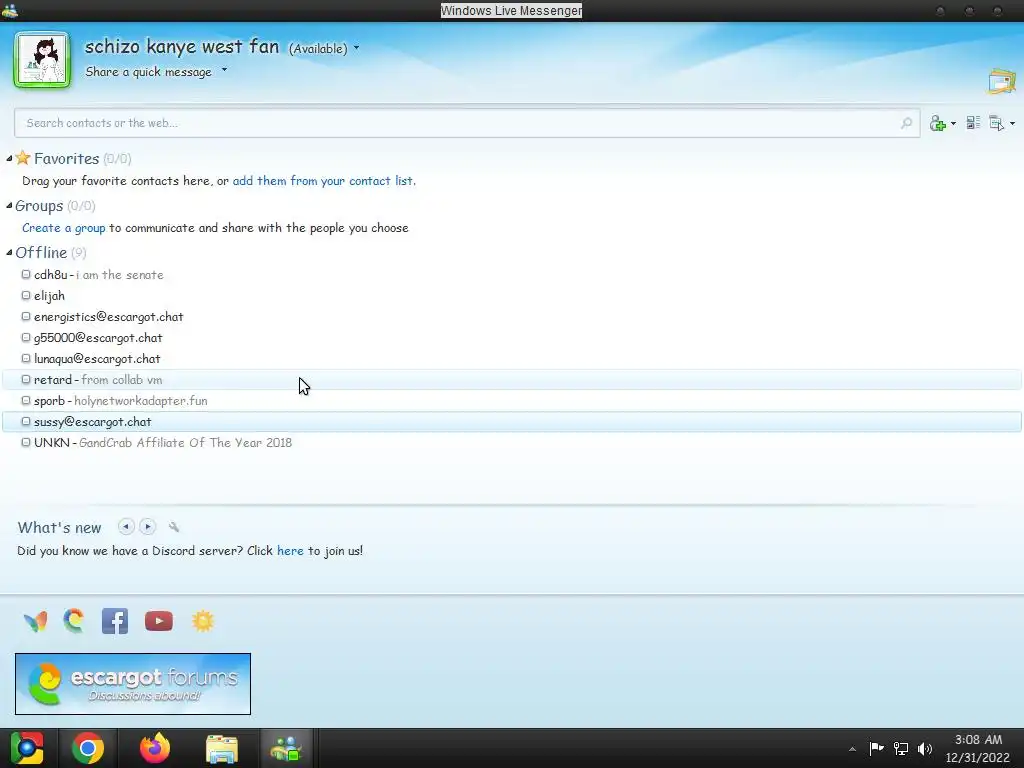
Task: Open the YouTube icon
Action: (159, 621)
